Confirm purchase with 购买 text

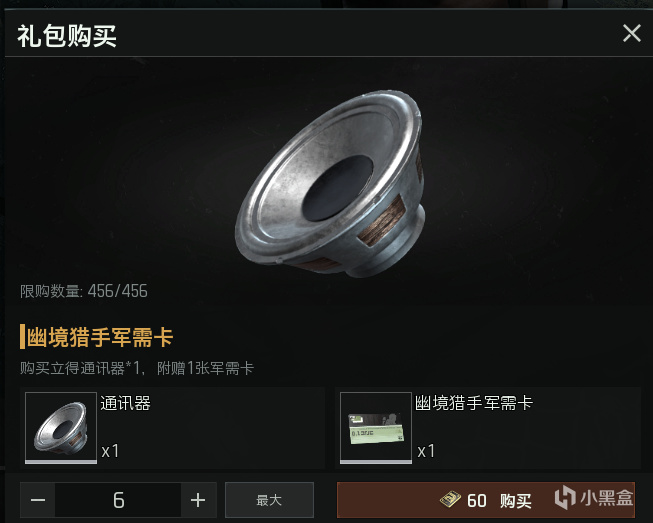515,501
